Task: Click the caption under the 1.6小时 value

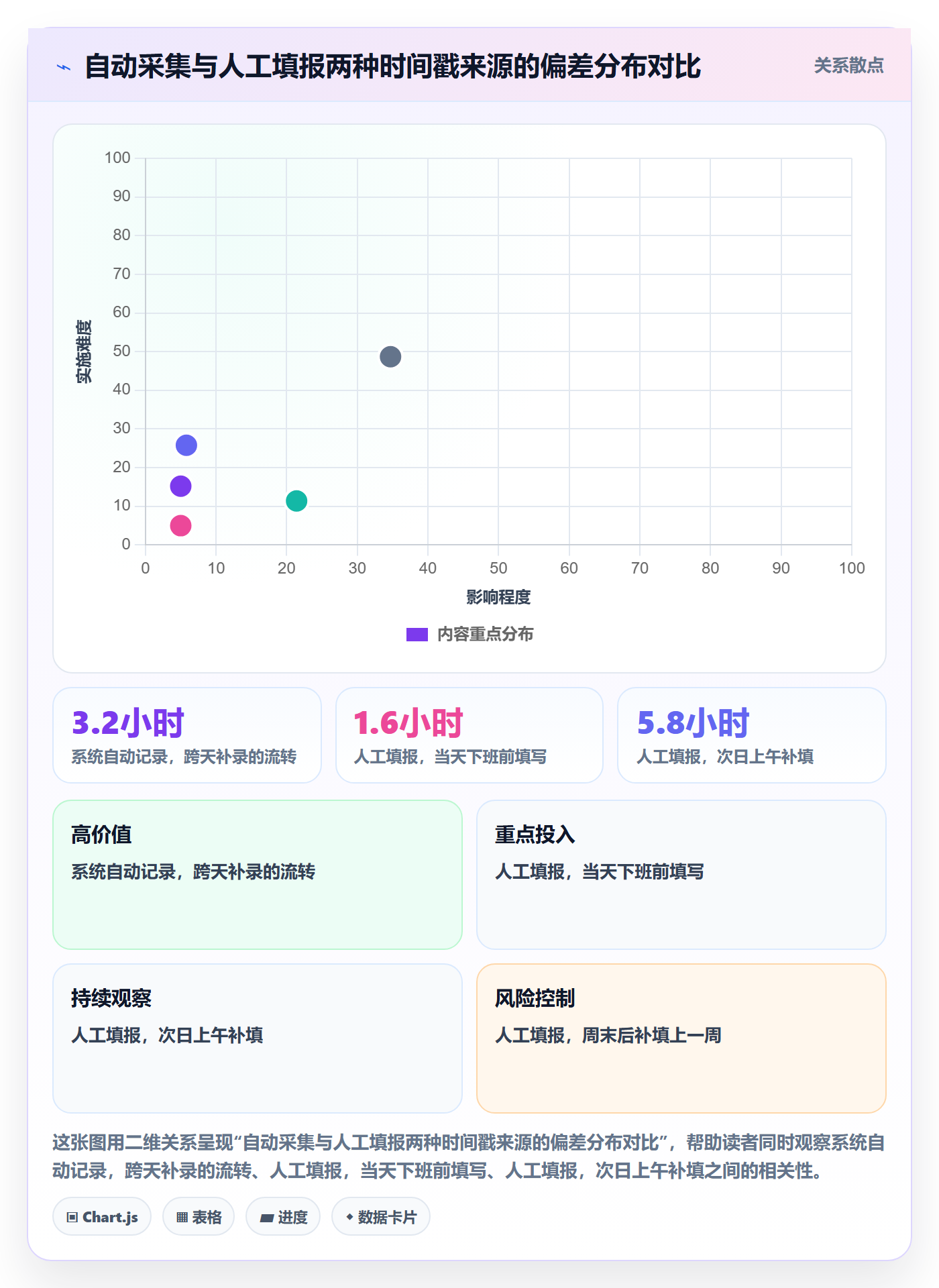Action: [x=450, y=757]
